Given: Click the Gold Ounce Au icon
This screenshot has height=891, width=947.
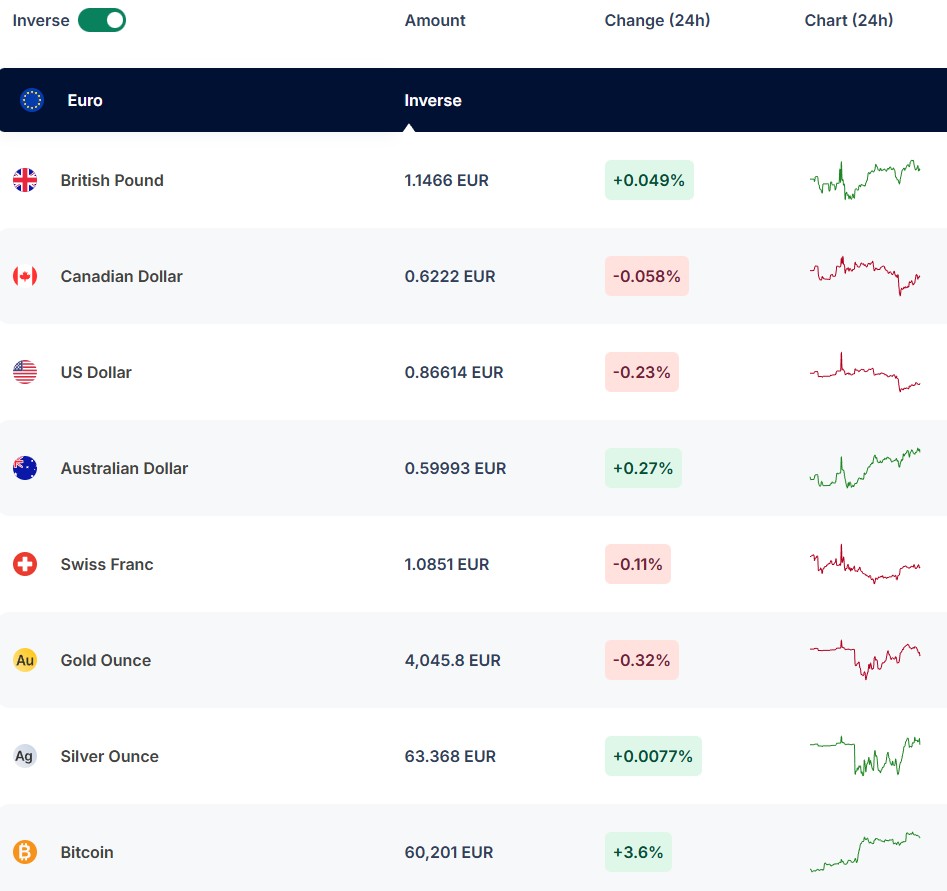Looking at the screenshot, I should [25, 660].
